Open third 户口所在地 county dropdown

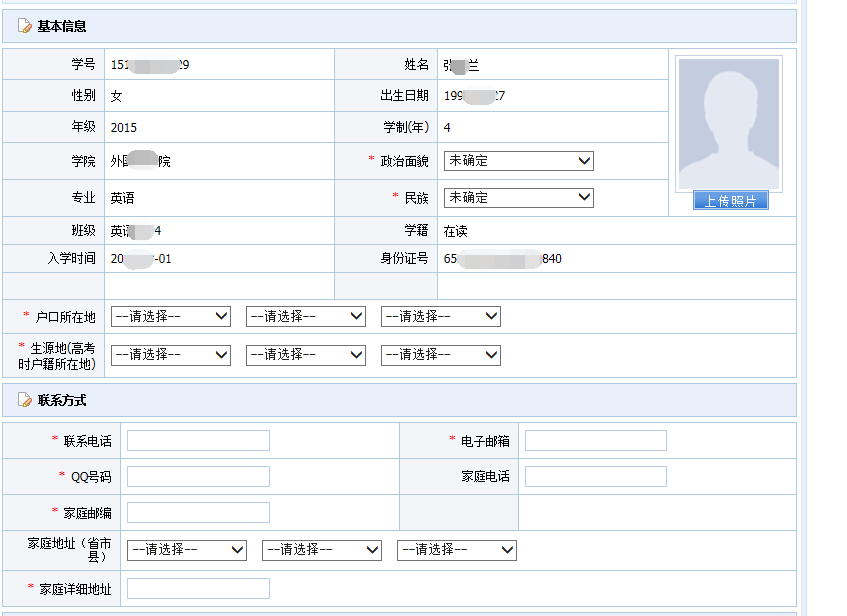(440, 317)
